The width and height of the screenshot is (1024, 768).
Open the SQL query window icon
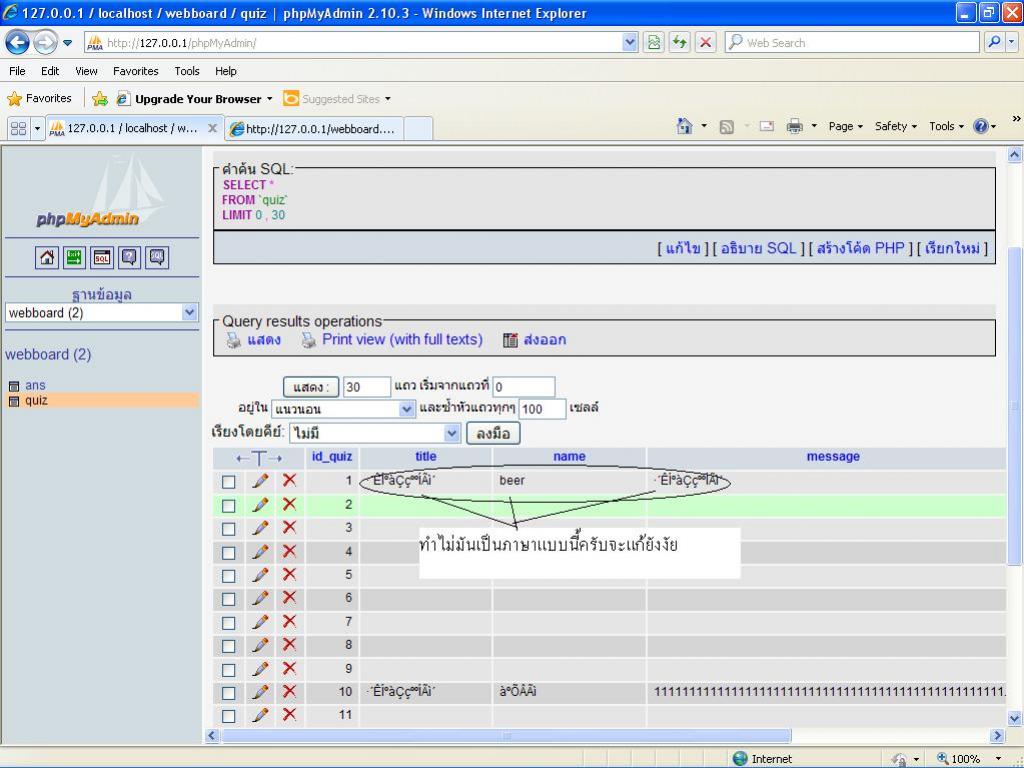point(102,257)
